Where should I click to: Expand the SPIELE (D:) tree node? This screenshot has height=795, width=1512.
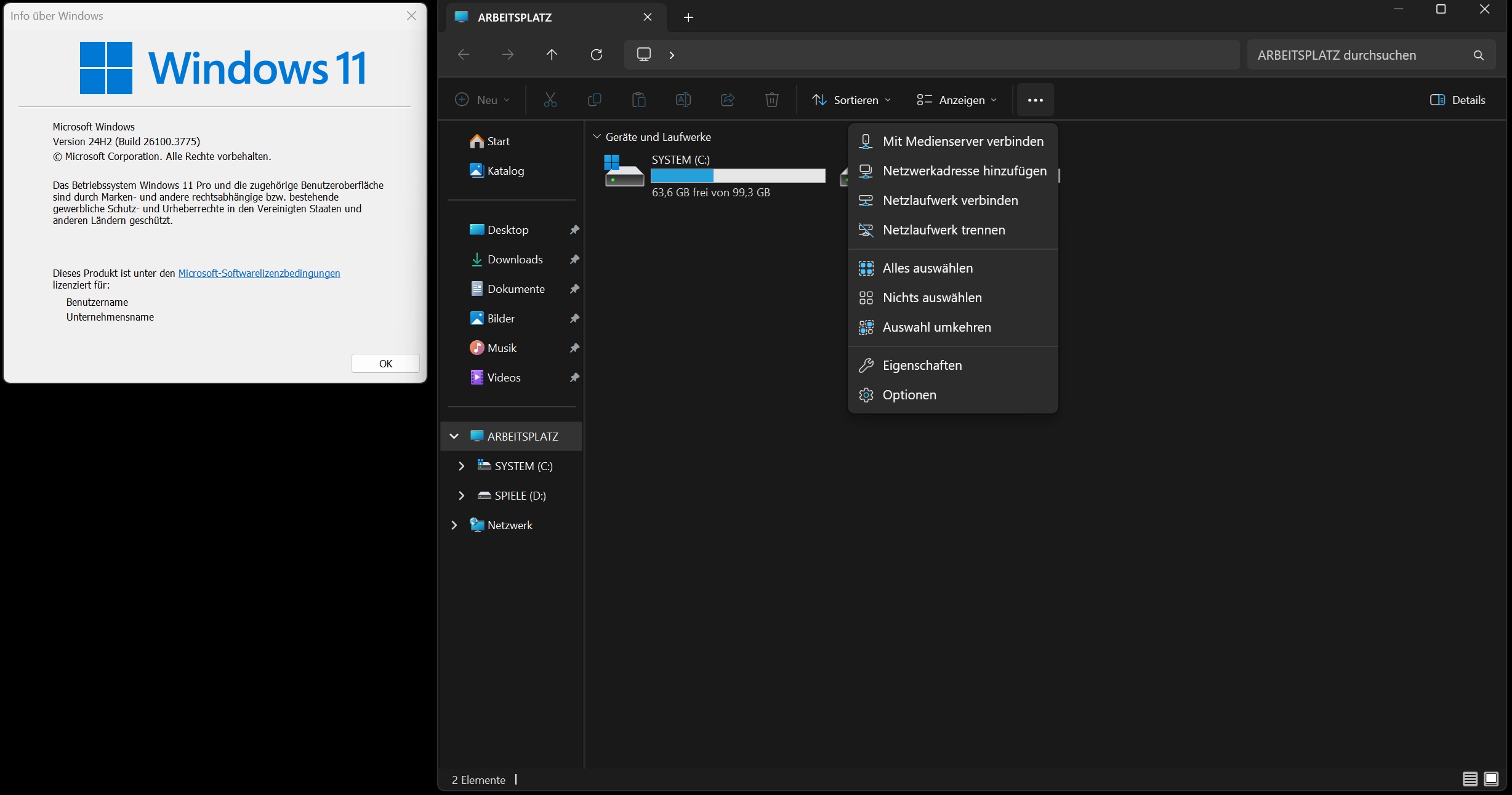461,496
